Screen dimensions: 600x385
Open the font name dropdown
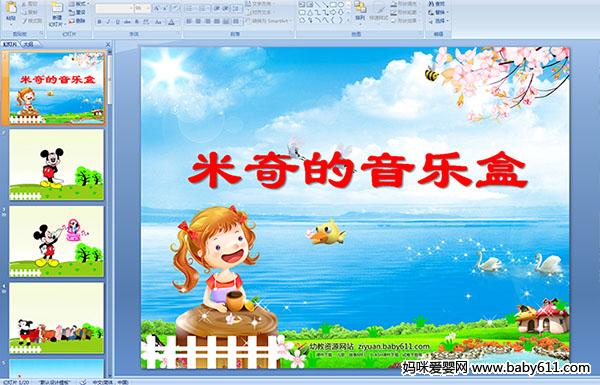[x=131, y=8]
